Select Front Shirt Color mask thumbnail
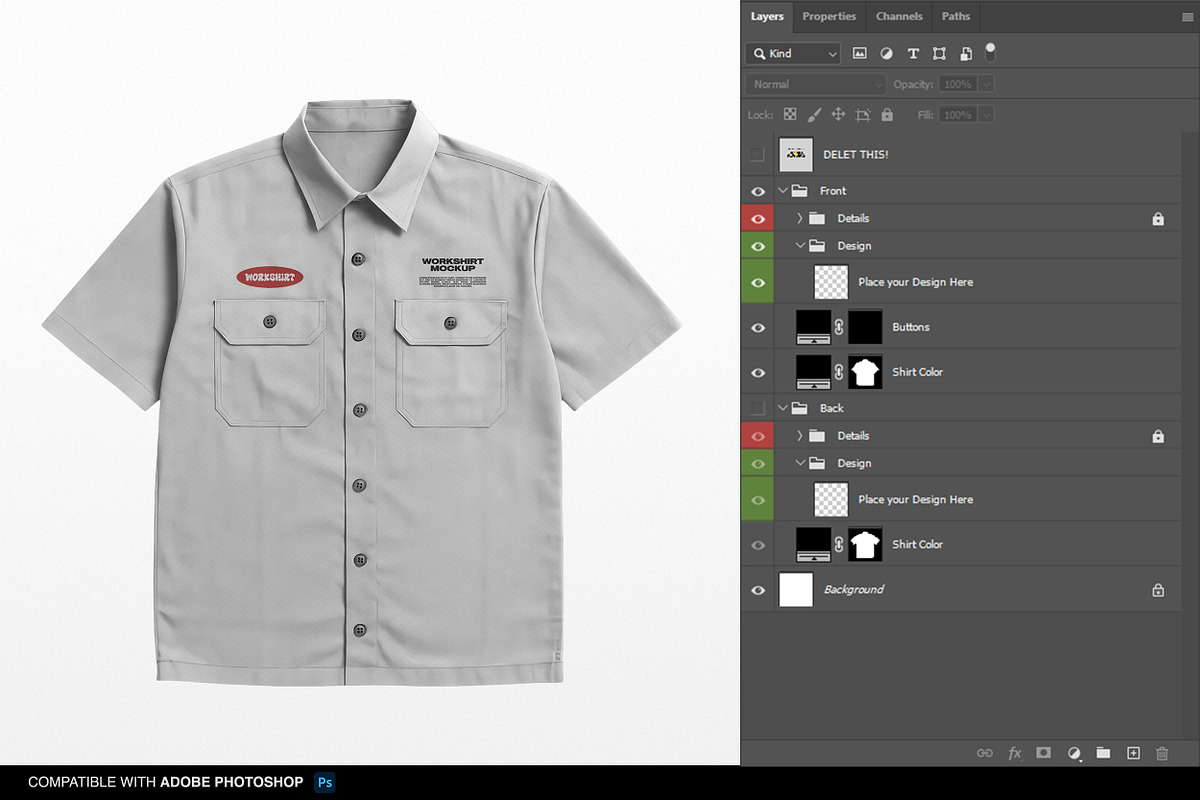Viewport: 1200px width, 800px height. pyautogui.click(x=865, y=372)
